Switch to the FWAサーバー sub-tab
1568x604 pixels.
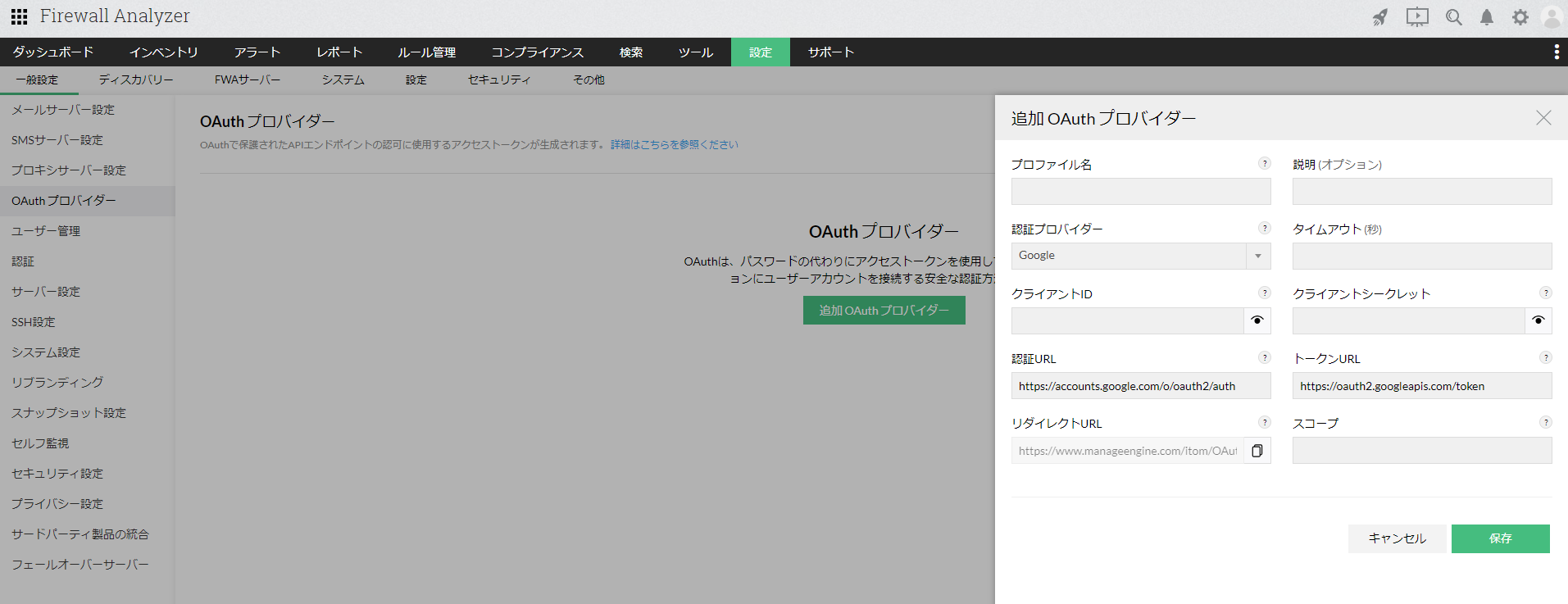pos(248,80)
